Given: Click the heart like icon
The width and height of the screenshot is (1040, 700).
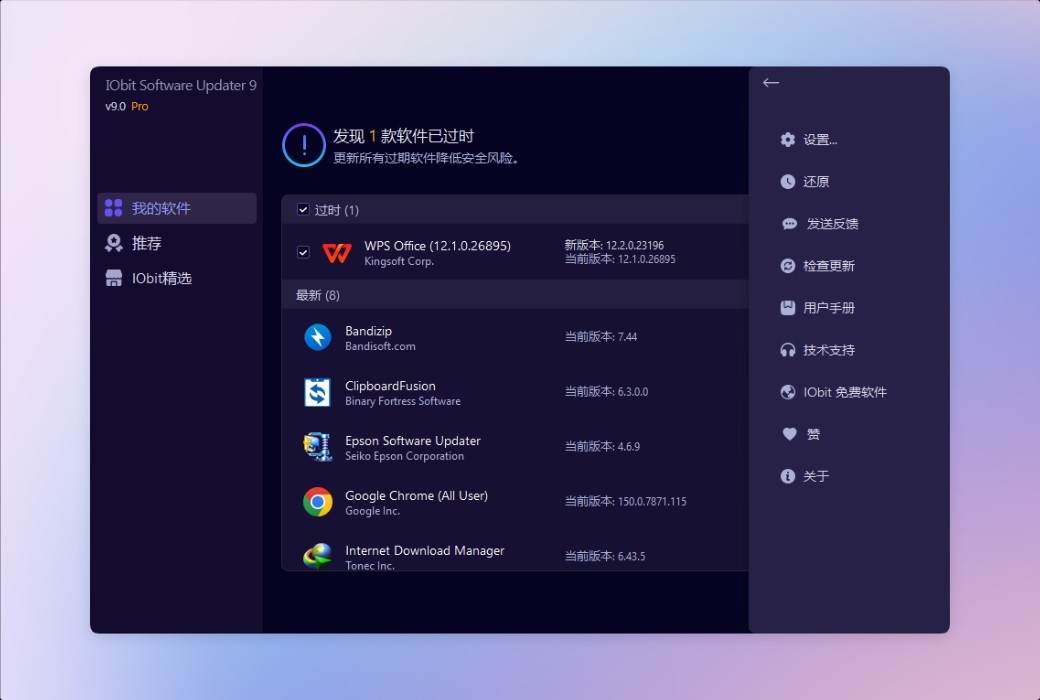Looking at the screenshot, I should (x=789, y=434).
